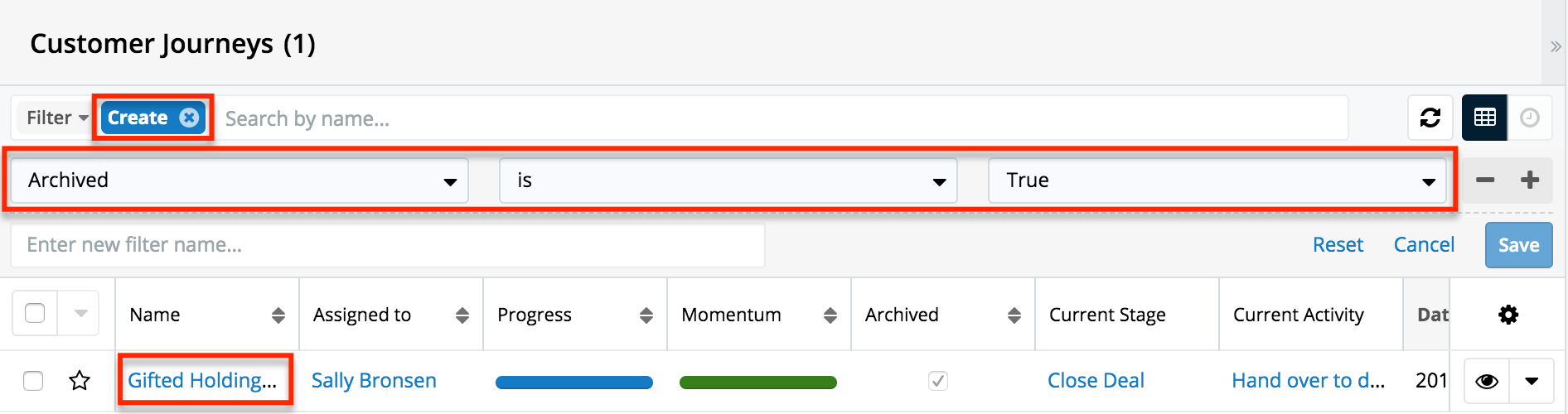
Task: Switch to the list view grid icon
Action: (1484, 118)
